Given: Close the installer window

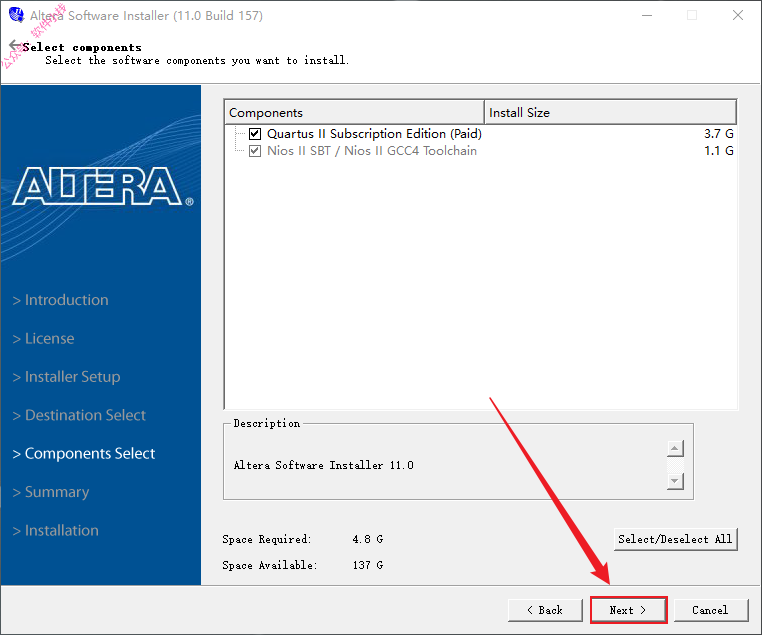Looking at the screenshot, I should pyautogui.click(x=738, y=16).
